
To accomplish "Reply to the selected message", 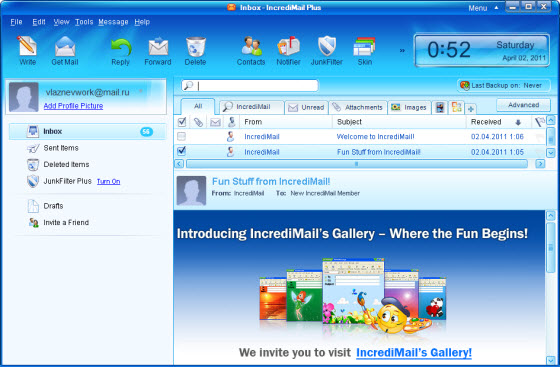I will pyautogui.click(x=121, y=47).
